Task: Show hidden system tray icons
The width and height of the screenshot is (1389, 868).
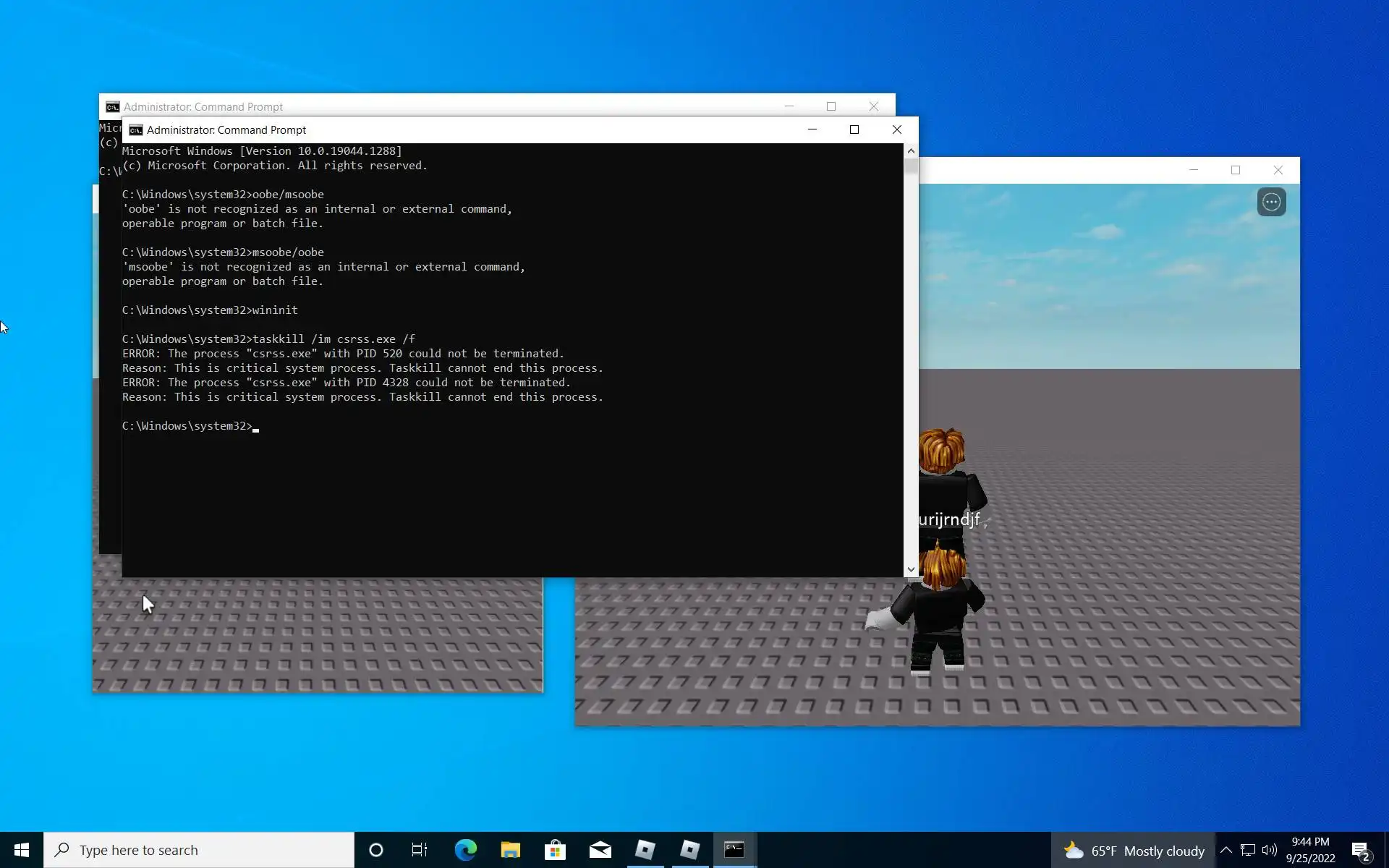Action: [x=1226, y=850]
